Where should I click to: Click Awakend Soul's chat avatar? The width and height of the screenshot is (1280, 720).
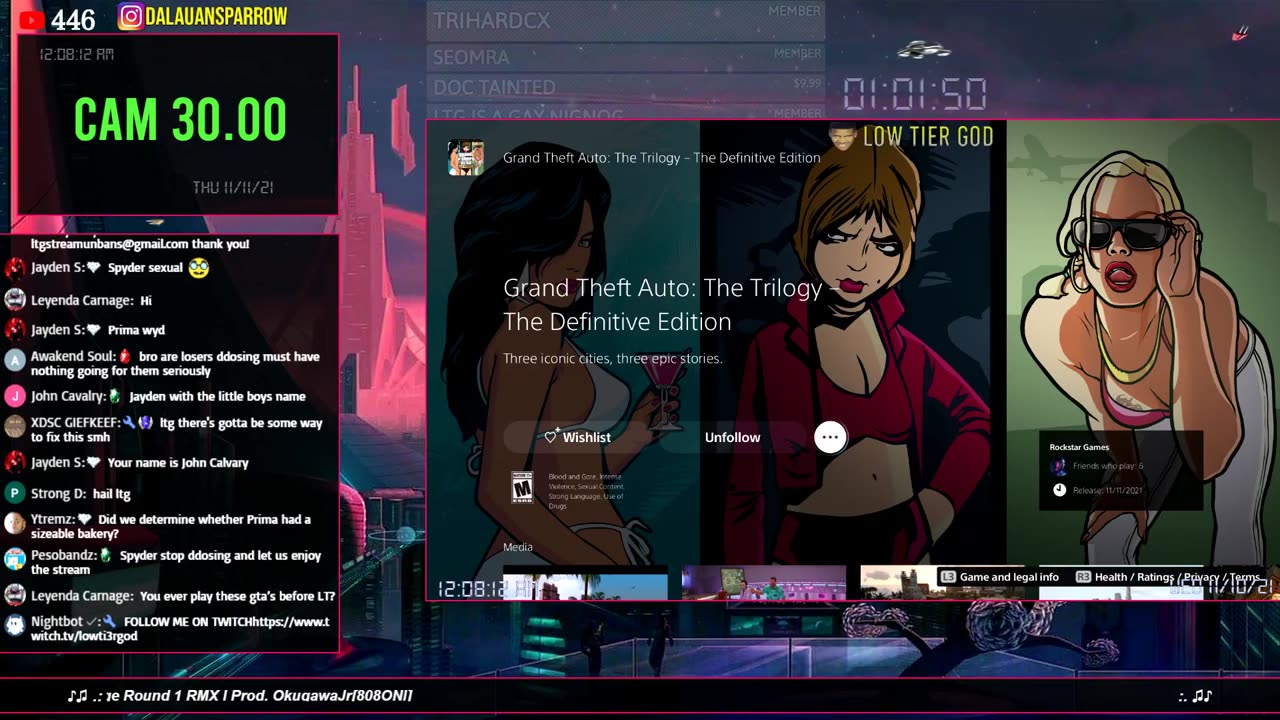point(14,360)
